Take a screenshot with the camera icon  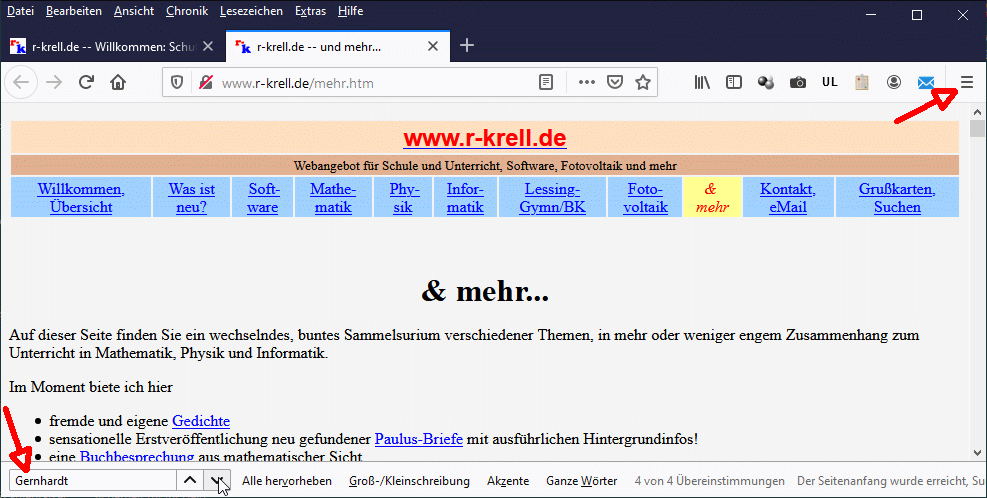click(797, 83)
